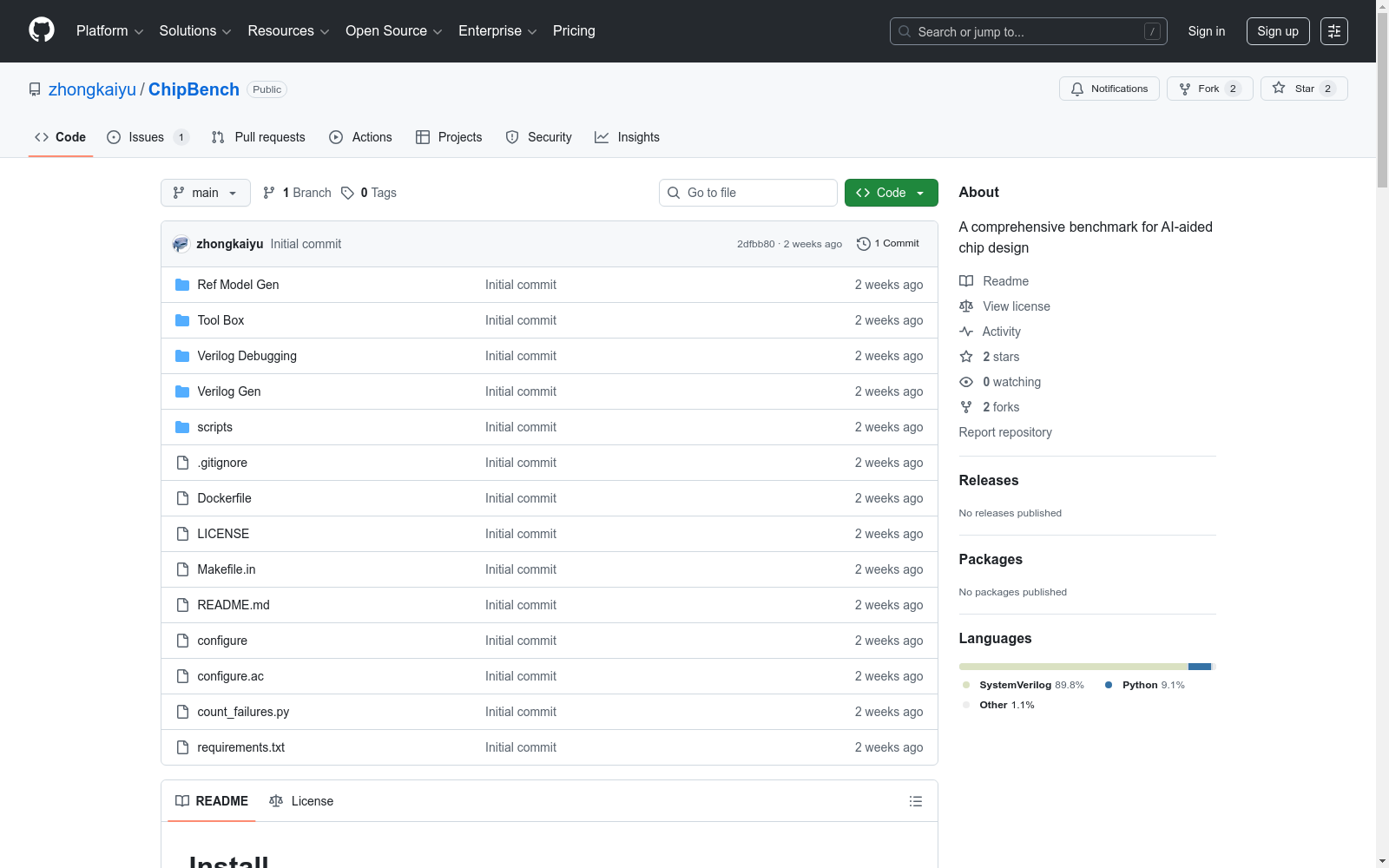Click the Python 9.1% language legend

click(x=1145, y=685)
